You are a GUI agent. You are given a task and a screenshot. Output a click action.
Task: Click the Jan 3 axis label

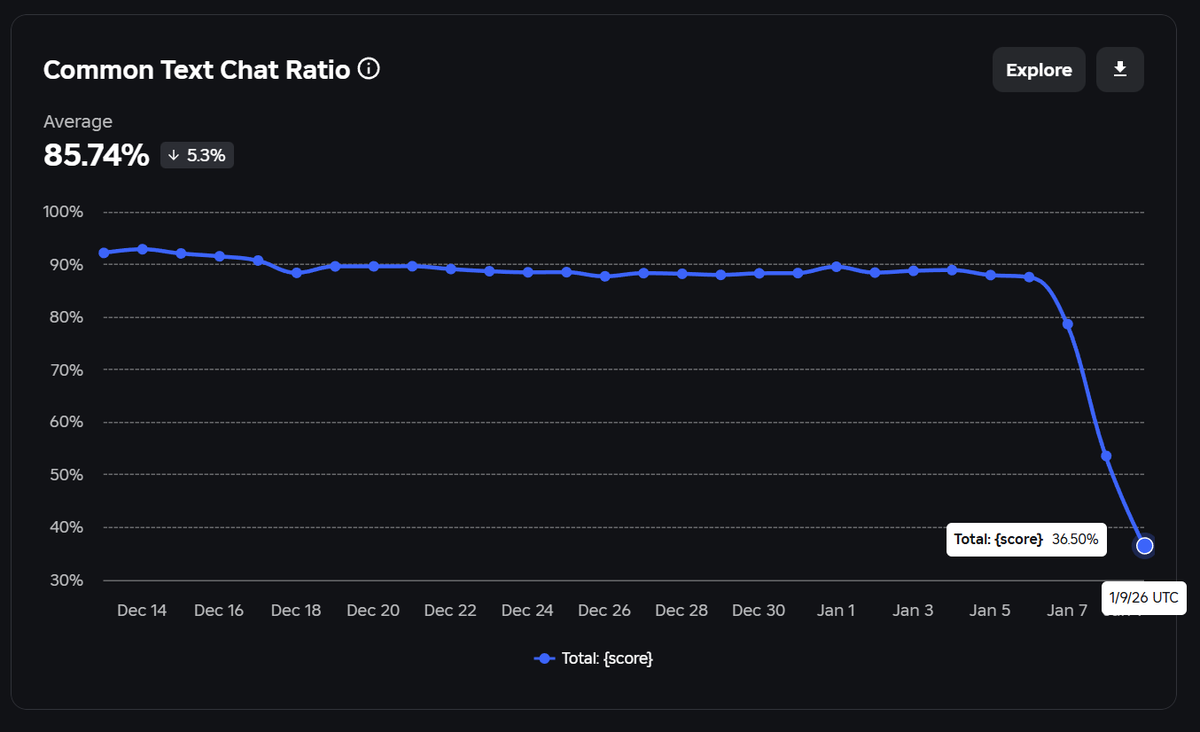point(913,610)
